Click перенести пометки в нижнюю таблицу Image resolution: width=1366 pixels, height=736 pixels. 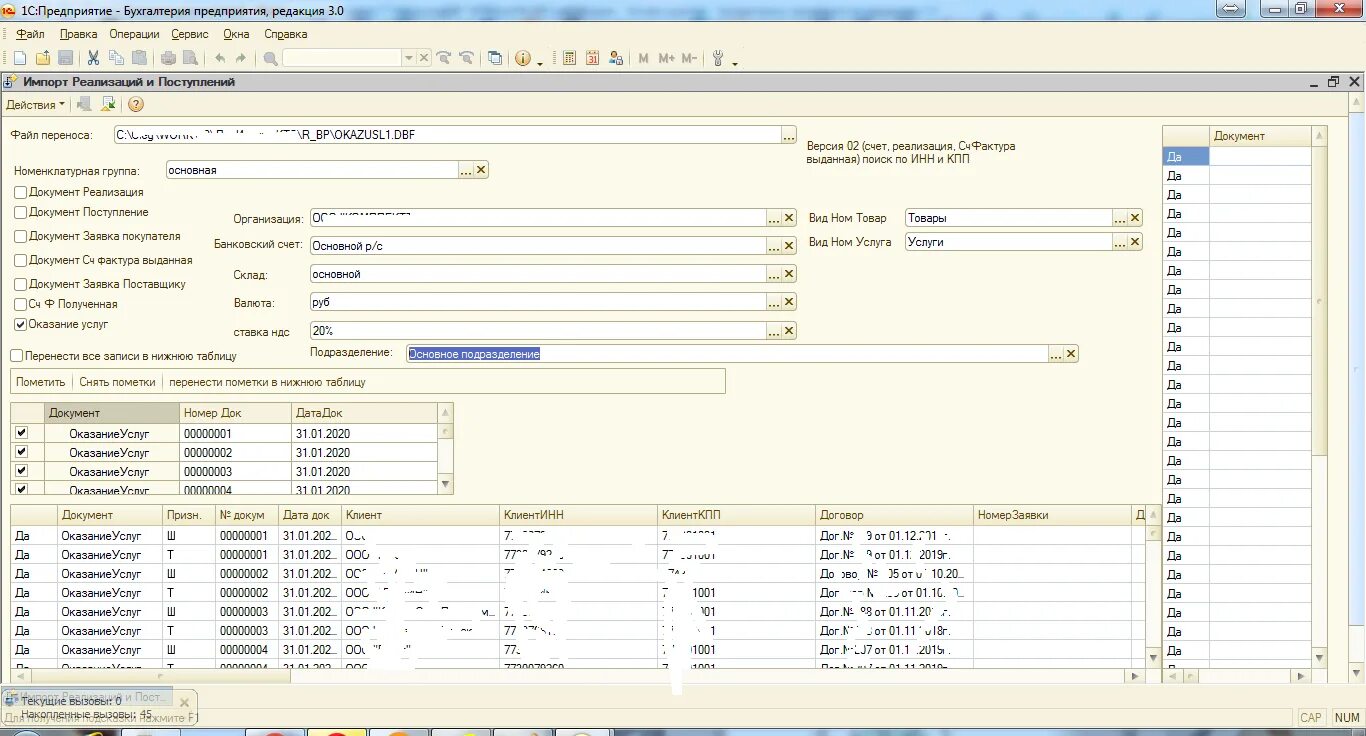[267, 382]
